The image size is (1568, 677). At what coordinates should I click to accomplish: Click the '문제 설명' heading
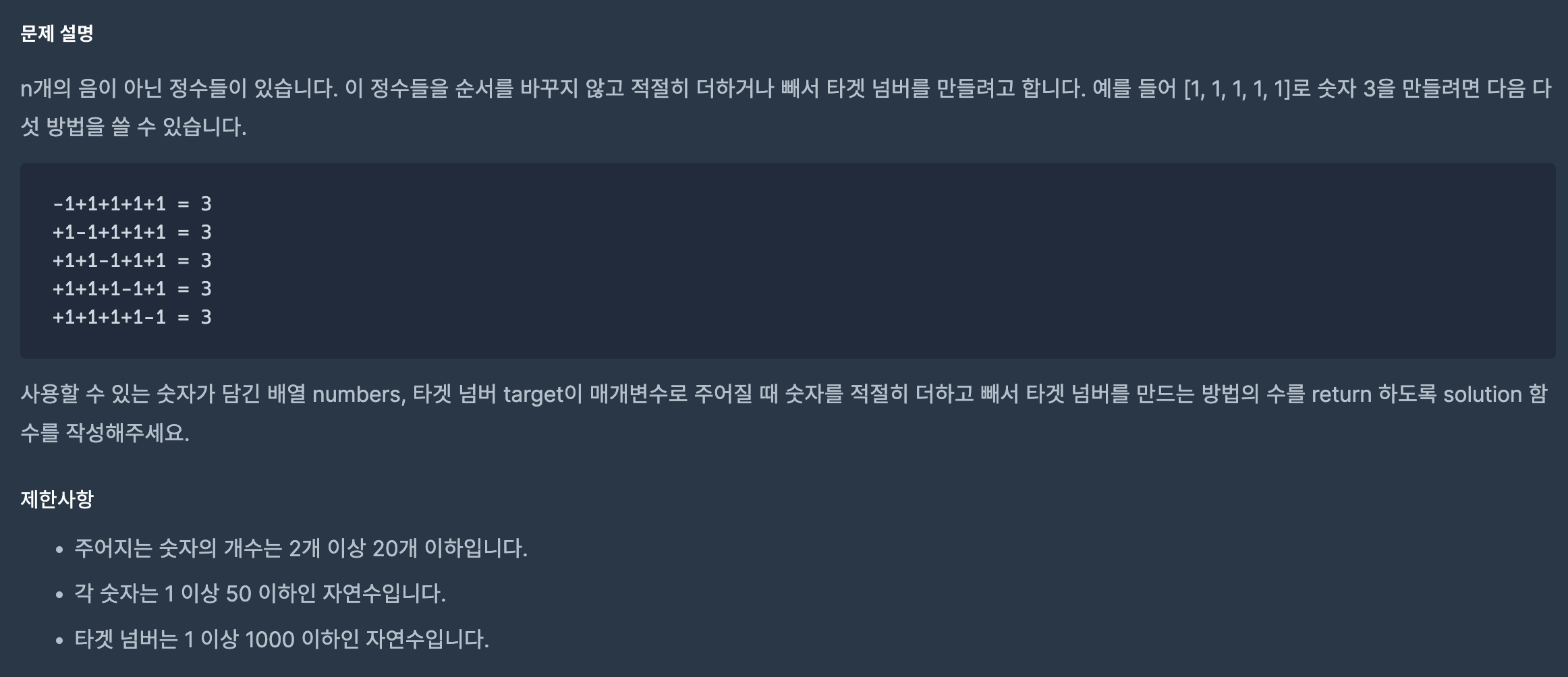tap(57, 33)
